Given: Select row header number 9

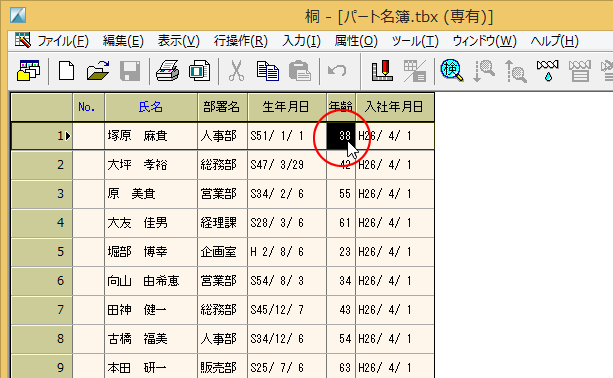Looking at the screenshot, I should 41,367.
